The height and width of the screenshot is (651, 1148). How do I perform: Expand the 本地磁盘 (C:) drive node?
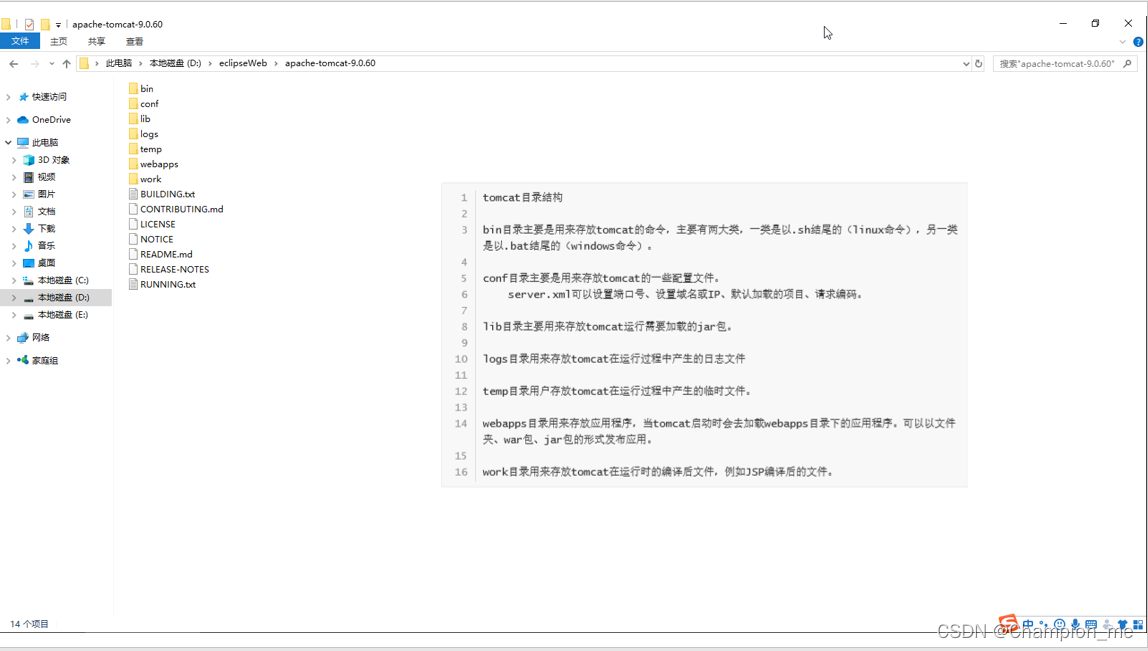pos(14,280)
